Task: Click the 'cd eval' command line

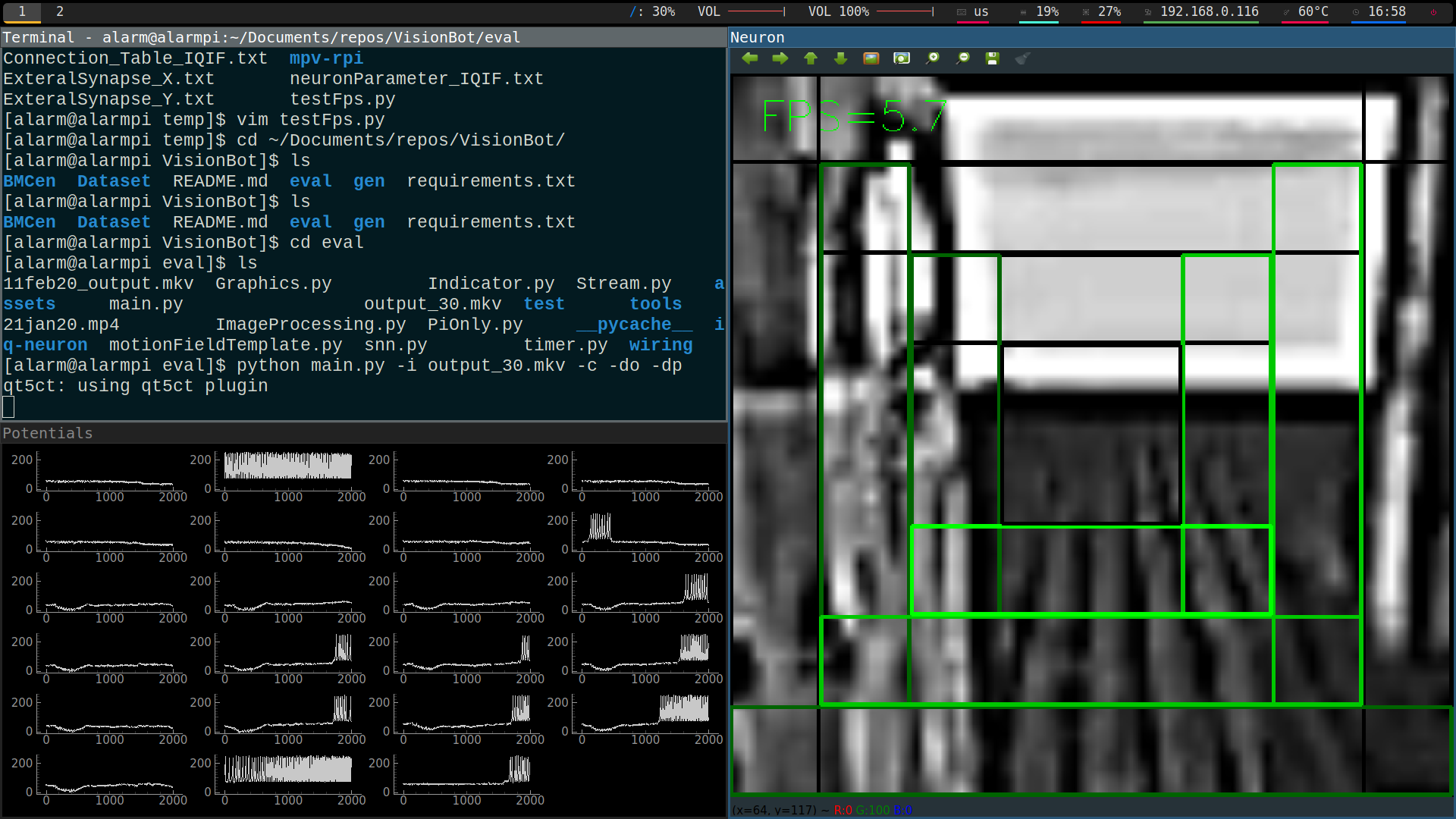Action: 184,243
